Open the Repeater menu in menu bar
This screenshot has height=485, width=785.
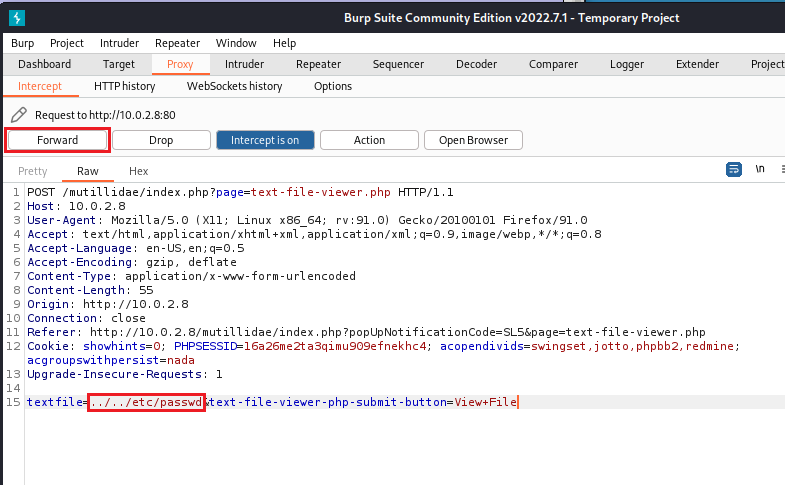(177, 43)
